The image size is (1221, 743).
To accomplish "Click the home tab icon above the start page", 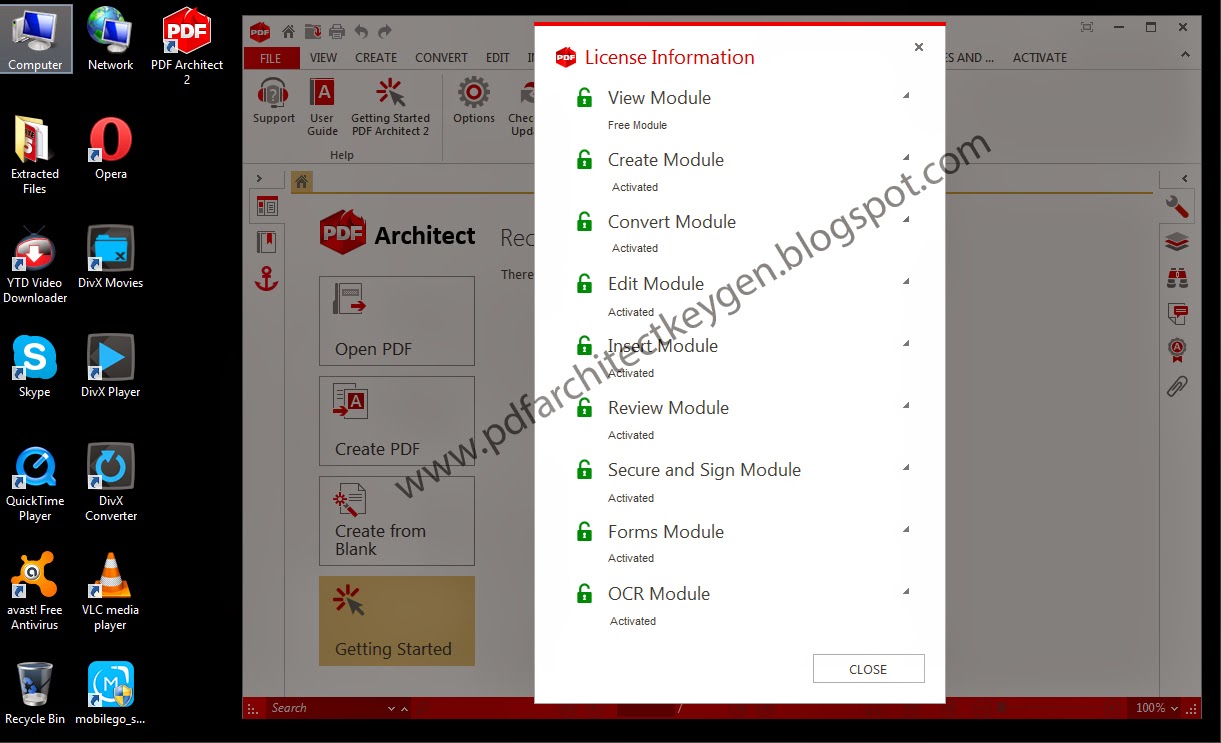I will (x=301, y=182).
